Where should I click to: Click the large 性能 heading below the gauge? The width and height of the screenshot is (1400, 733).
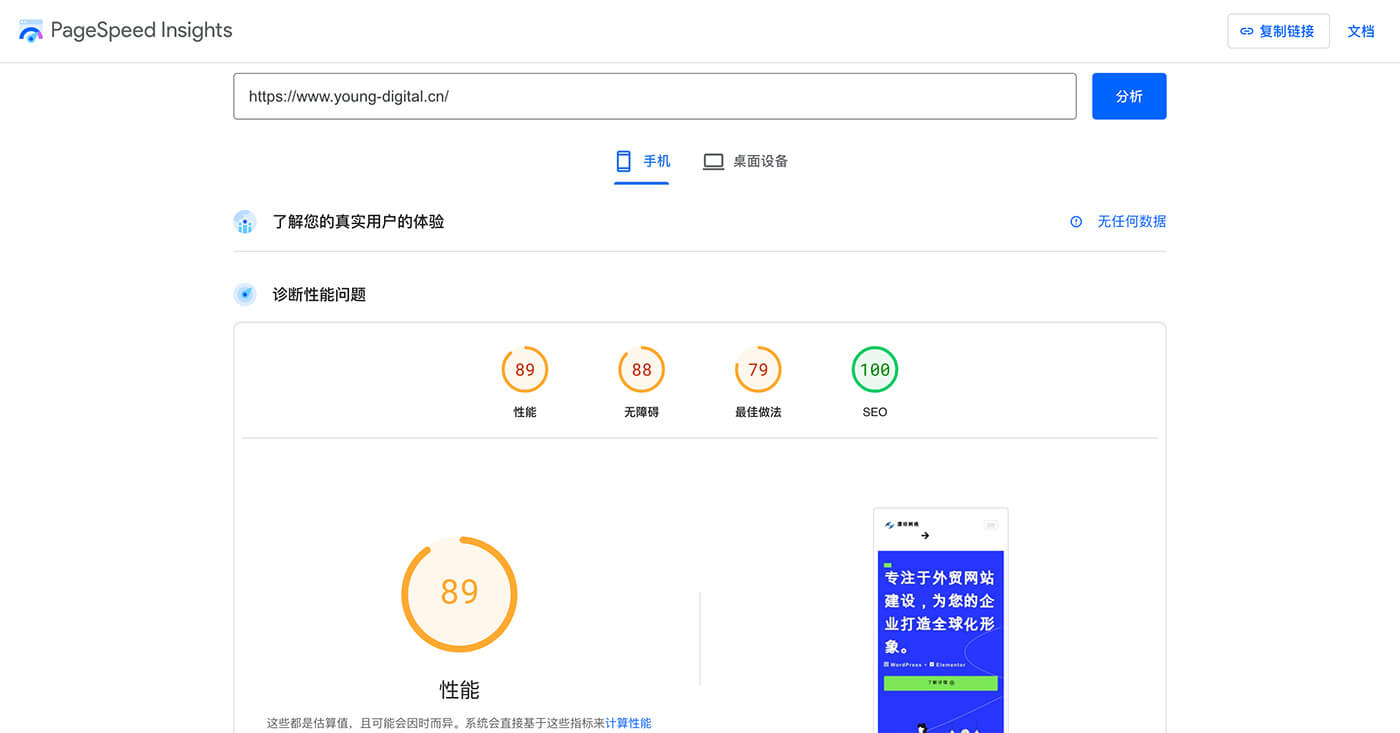460,690
